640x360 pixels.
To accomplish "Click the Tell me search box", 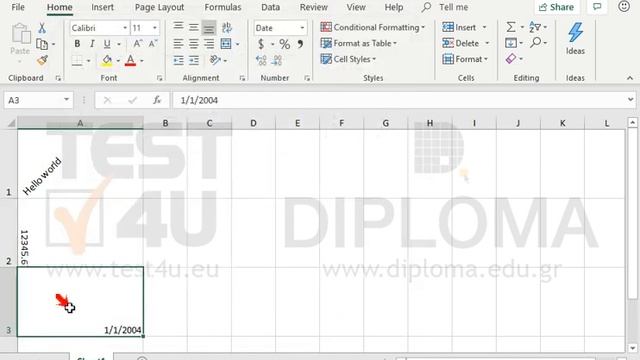I will point(446,7).
